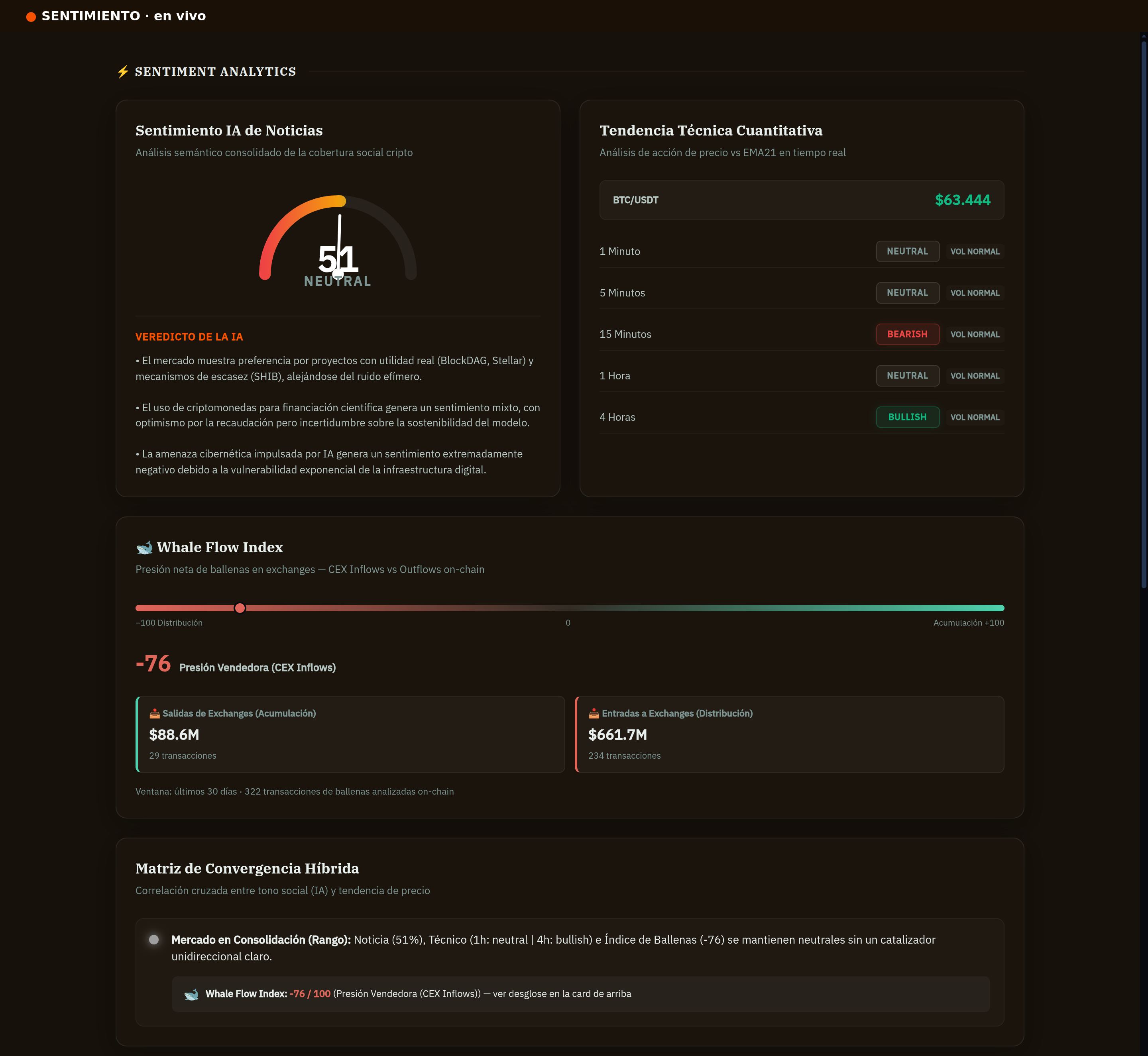Click the VEREDICTO DE LA IA heading

[189, 337]
